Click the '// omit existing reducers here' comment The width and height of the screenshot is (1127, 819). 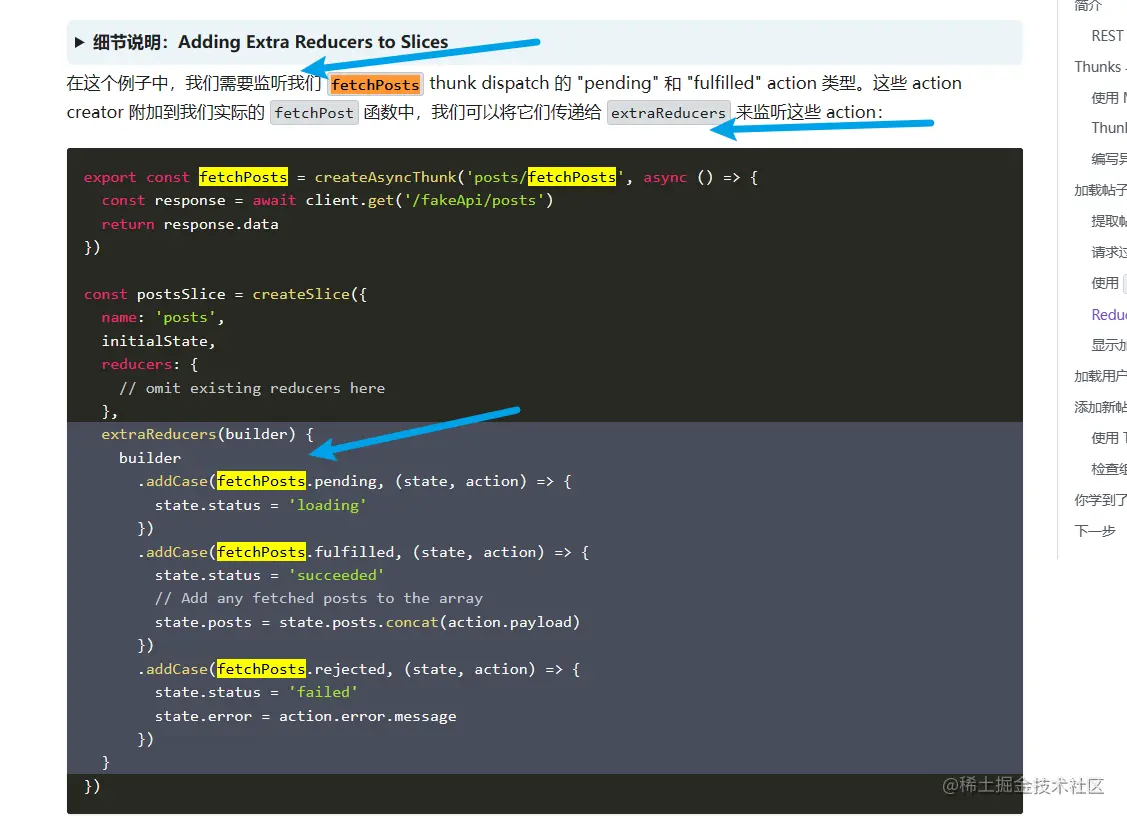pyautogui.click(x=252, y=388)
